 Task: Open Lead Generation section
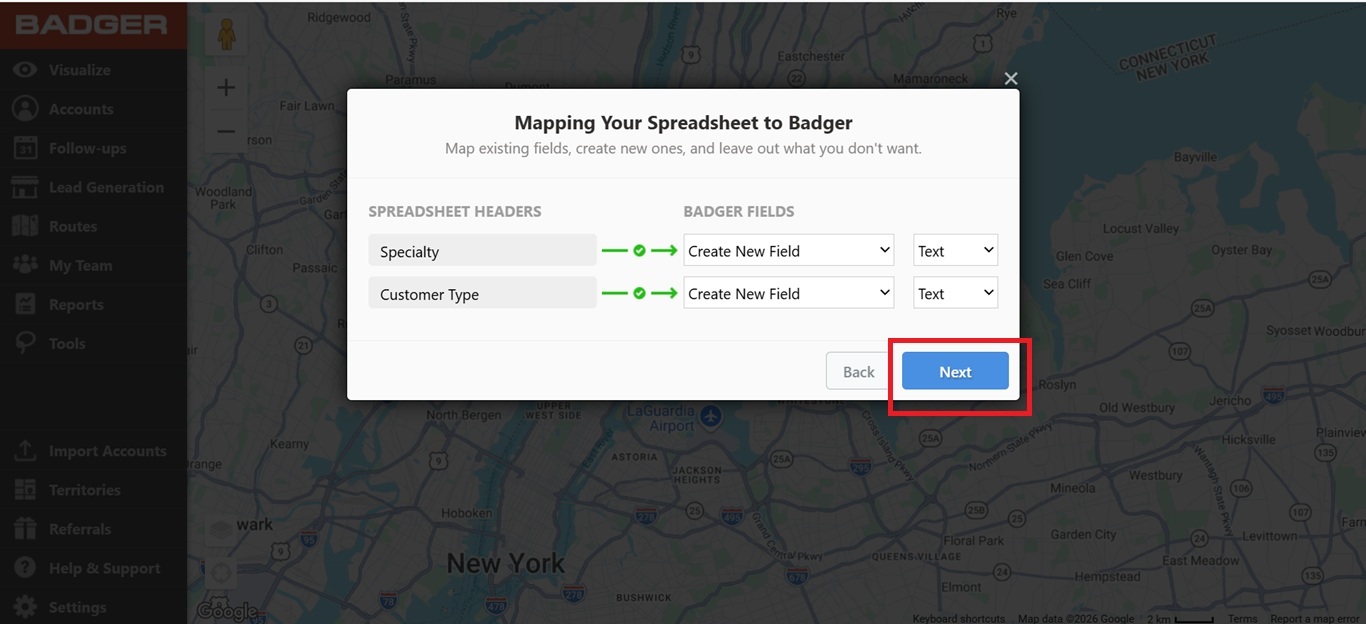pos(106,187)
